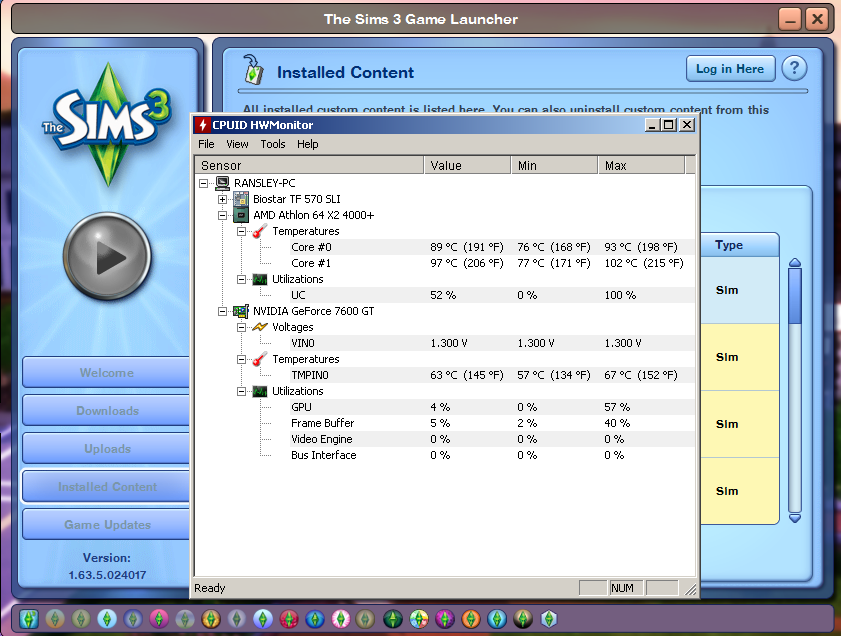The image size is (841, 636).
Task: Collapse the AMD Athlon Temperatures group
Action: pyautogui.click(x=241, y=232)
